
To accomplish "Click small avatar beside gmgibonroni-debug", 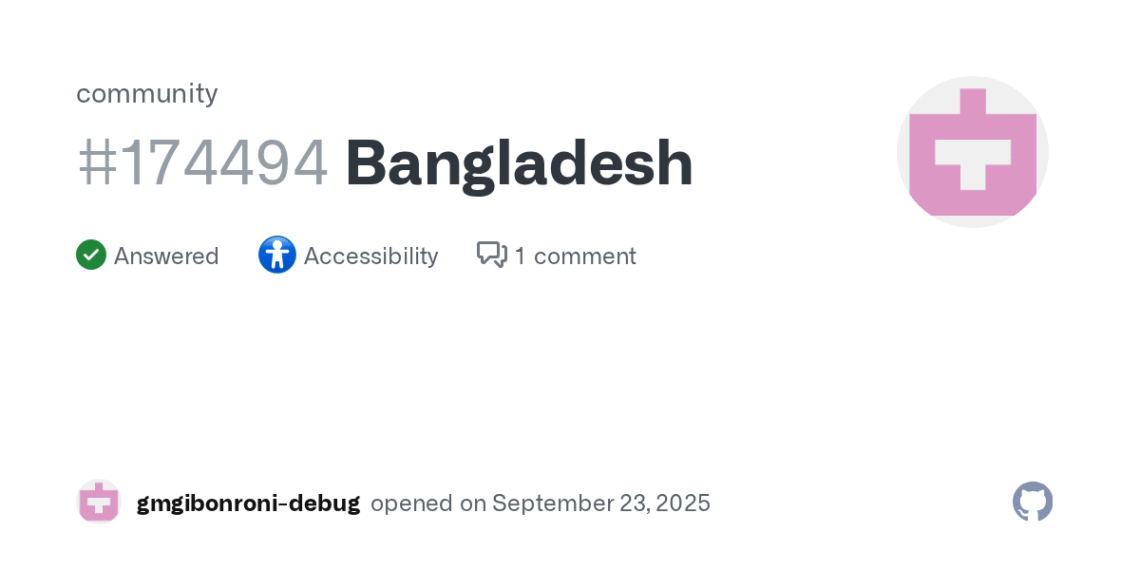I will tap(99, 502).
